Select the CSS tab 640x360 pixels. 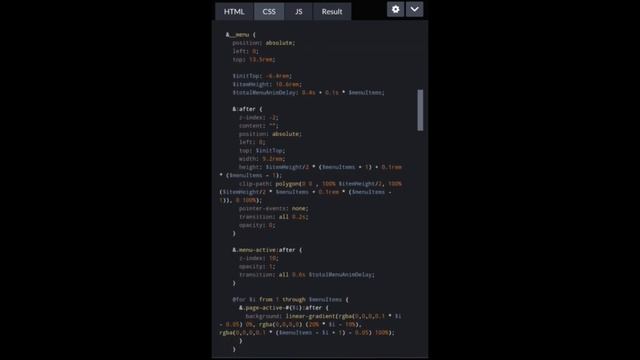point(269,11)
